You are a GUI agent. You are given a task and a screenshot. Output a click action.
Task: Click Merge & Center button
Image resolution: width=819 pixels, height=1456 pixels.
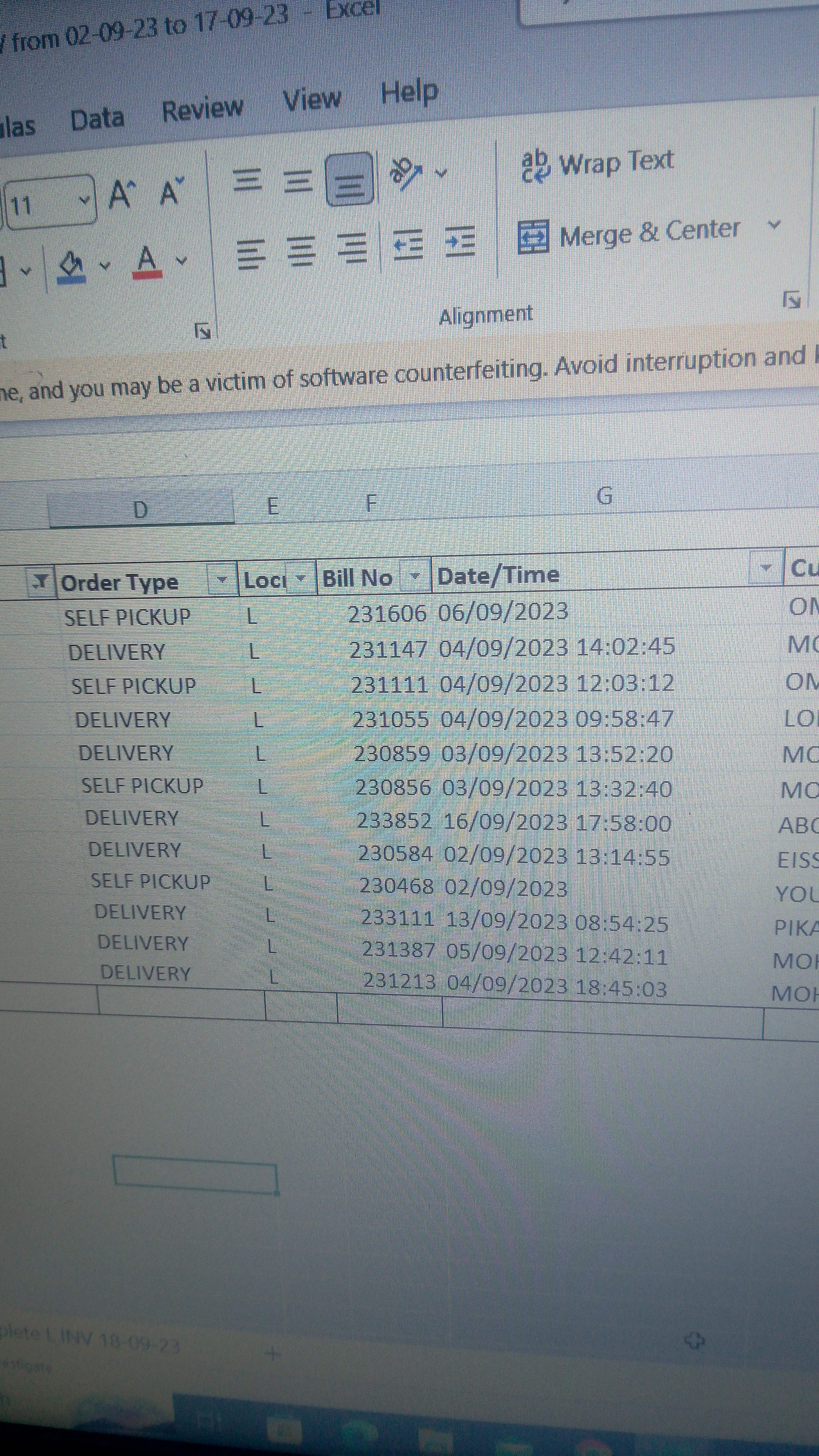[629, 235]
